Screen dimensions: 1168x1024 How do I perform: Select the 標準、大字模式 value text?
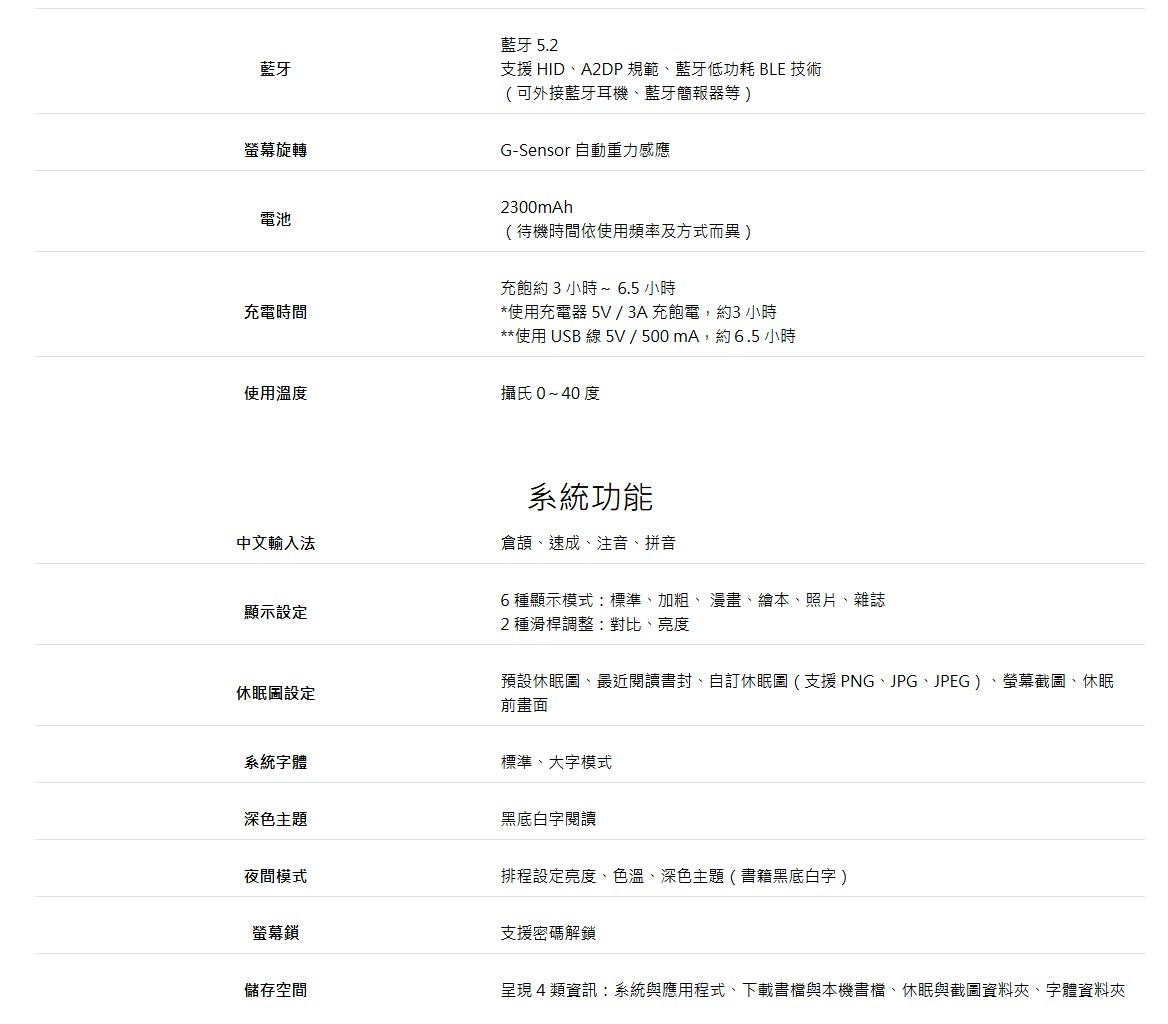(556, 762)
